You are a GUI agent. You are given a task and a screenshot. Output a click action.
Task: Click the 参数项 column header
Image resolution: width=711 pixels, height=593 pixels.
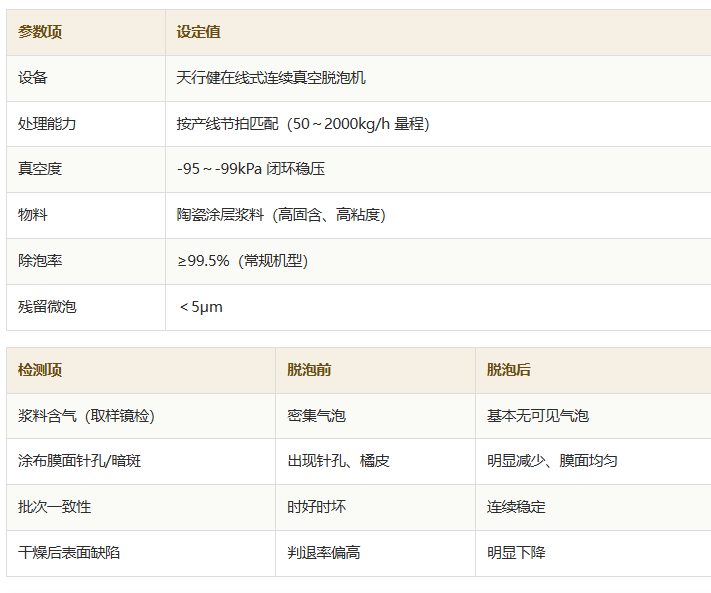pyautogui.click(x=40, y=32)
